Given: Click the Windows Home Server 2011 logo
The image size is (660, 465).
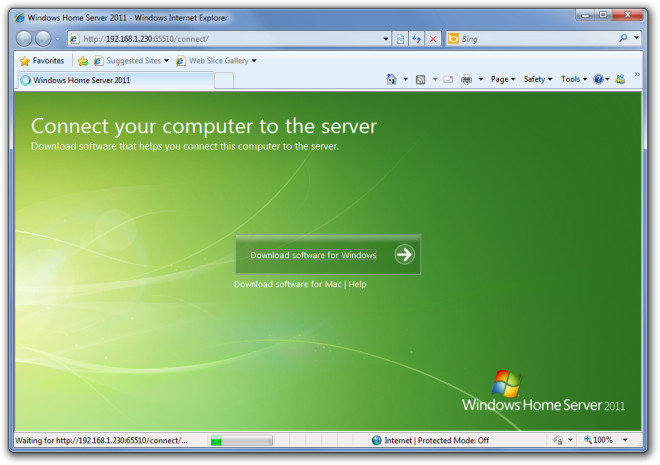Looking at the screenshot, I should (543, 391).
